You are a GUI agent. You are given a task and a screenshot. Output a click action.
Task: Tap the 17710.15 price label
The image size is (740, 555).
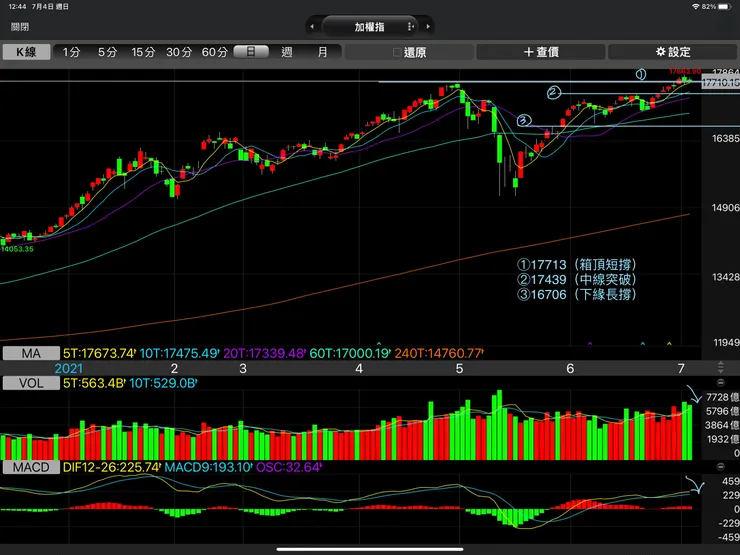pyautogui.click(x=721, y=83)
